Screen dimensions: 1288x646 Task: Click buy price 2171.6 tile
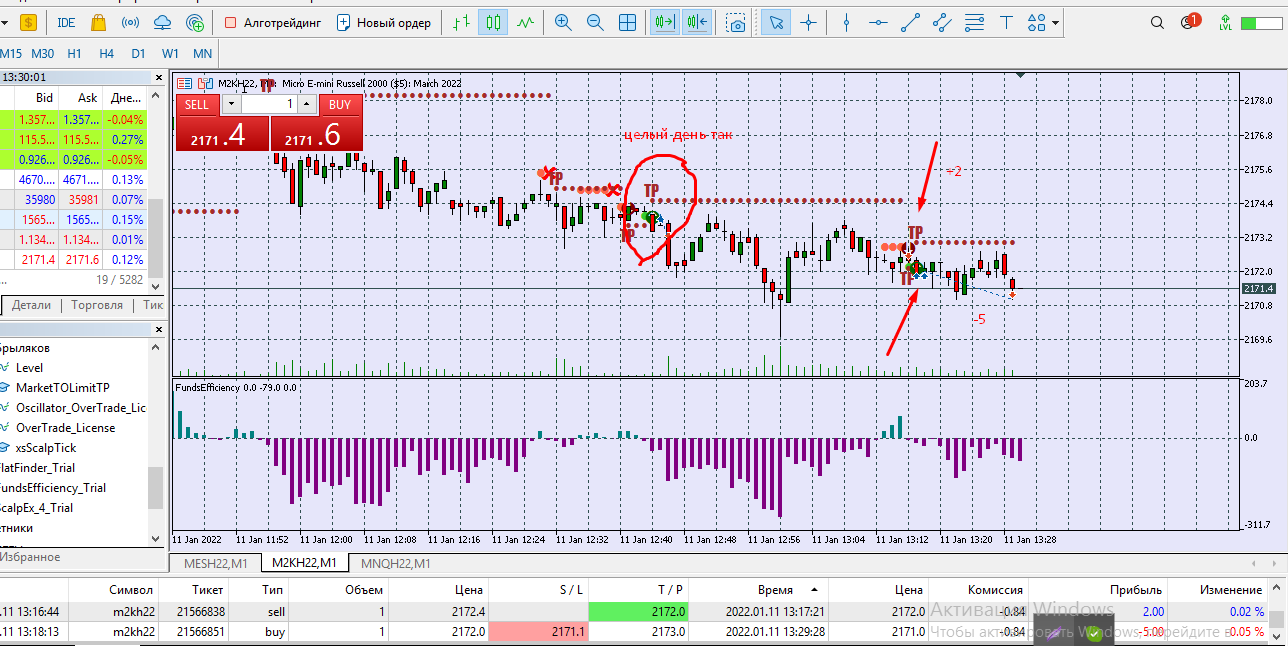tap(316, 134)
